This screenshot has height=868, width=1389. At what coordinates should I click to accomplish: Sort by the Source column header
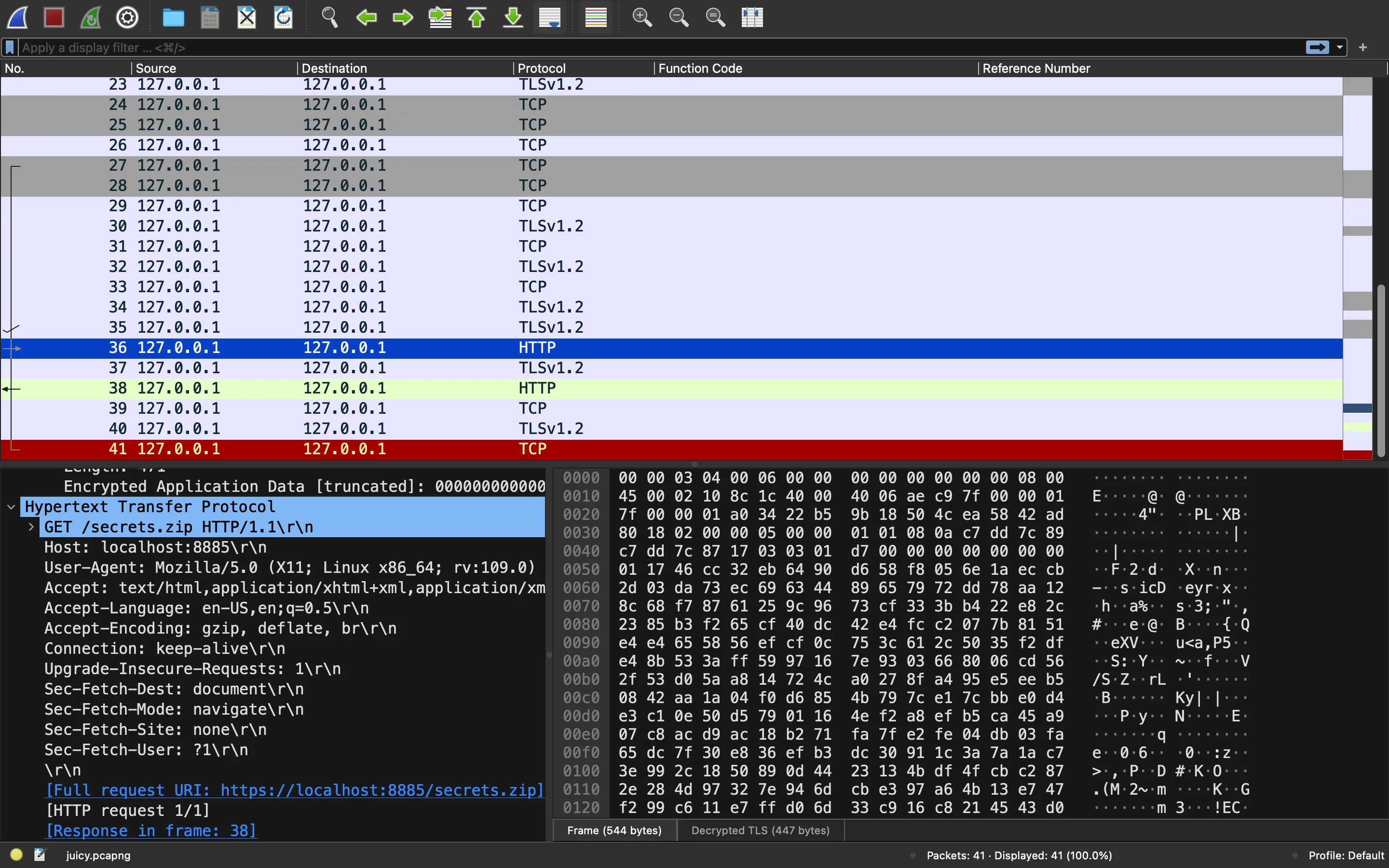(214, 68)
